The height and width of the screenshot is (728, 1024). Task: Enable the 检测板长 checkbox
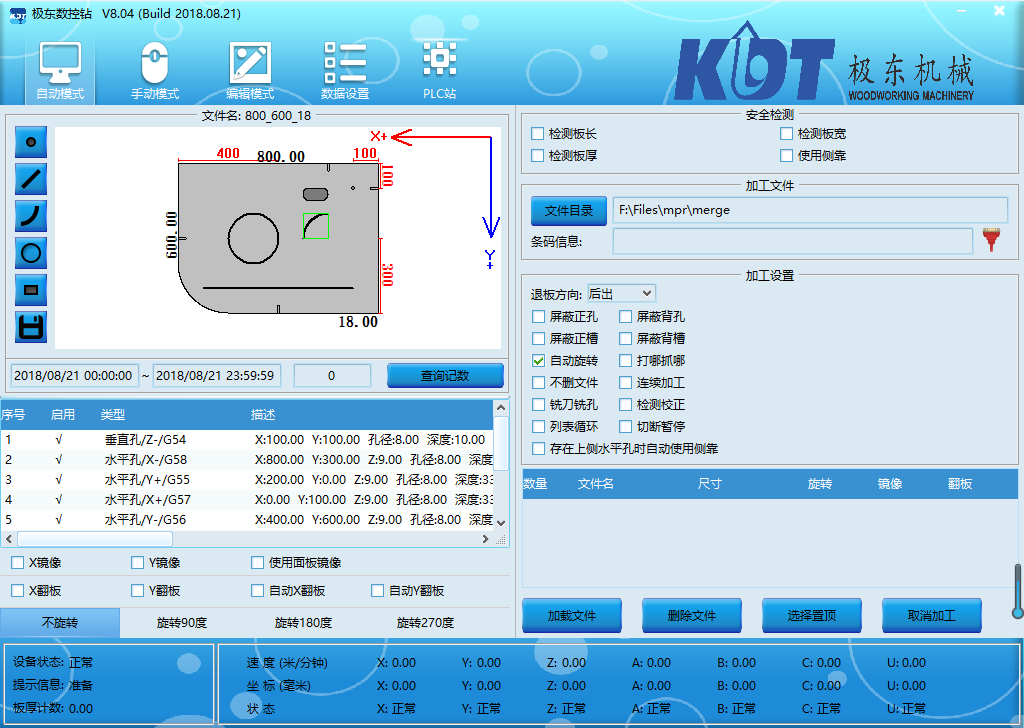click(x=538, y=134)
